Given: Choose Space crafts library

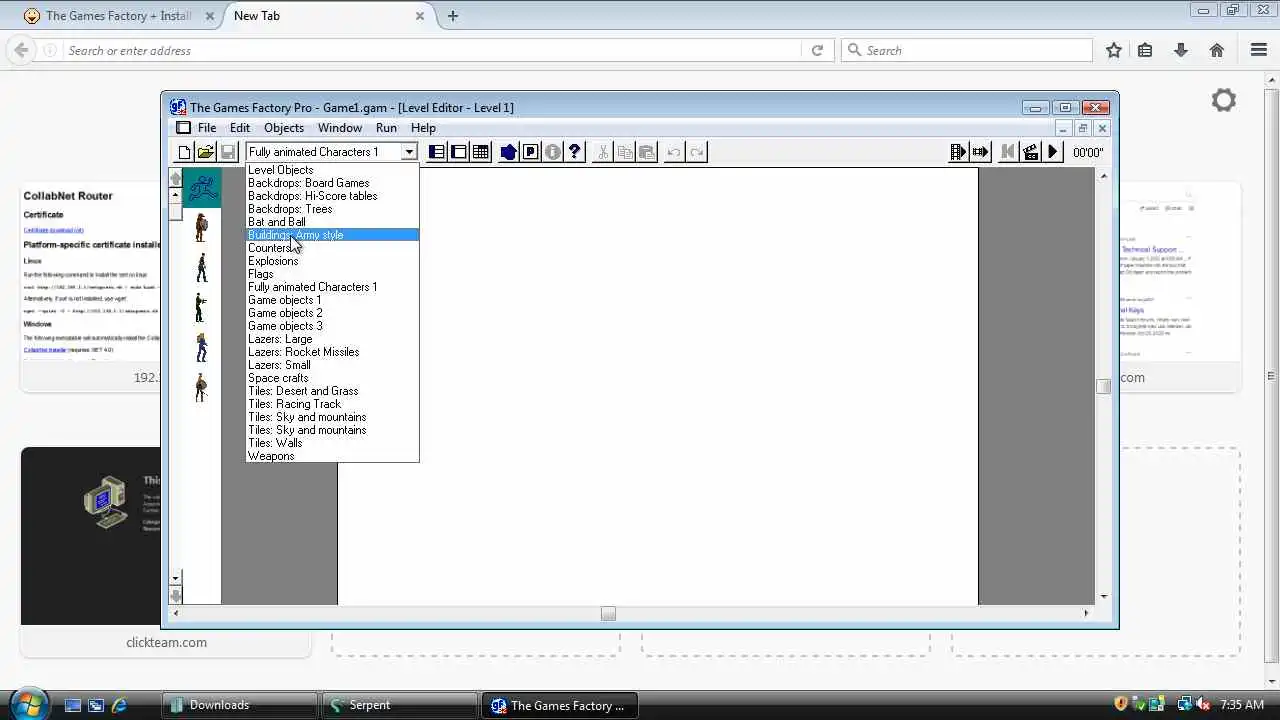Looking at the screenshot, I should pyautogui.click(x=332, y=378).
